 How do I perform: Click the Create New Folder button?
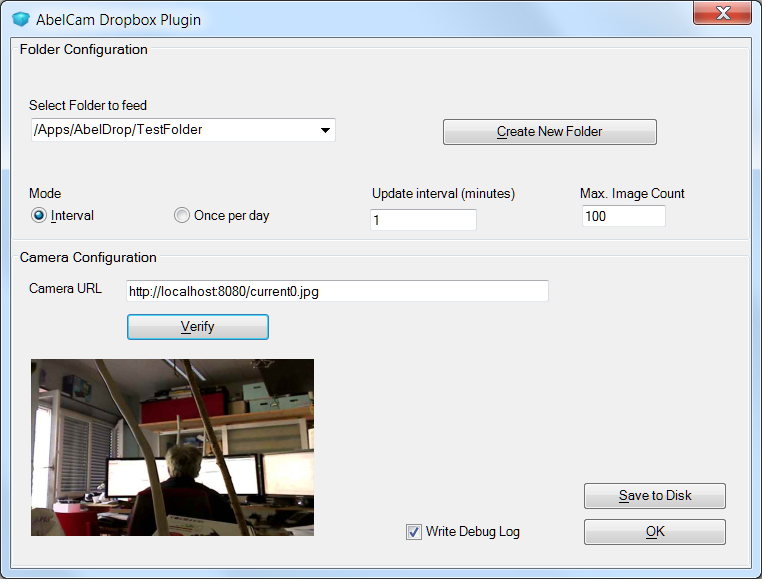[549, 132]
